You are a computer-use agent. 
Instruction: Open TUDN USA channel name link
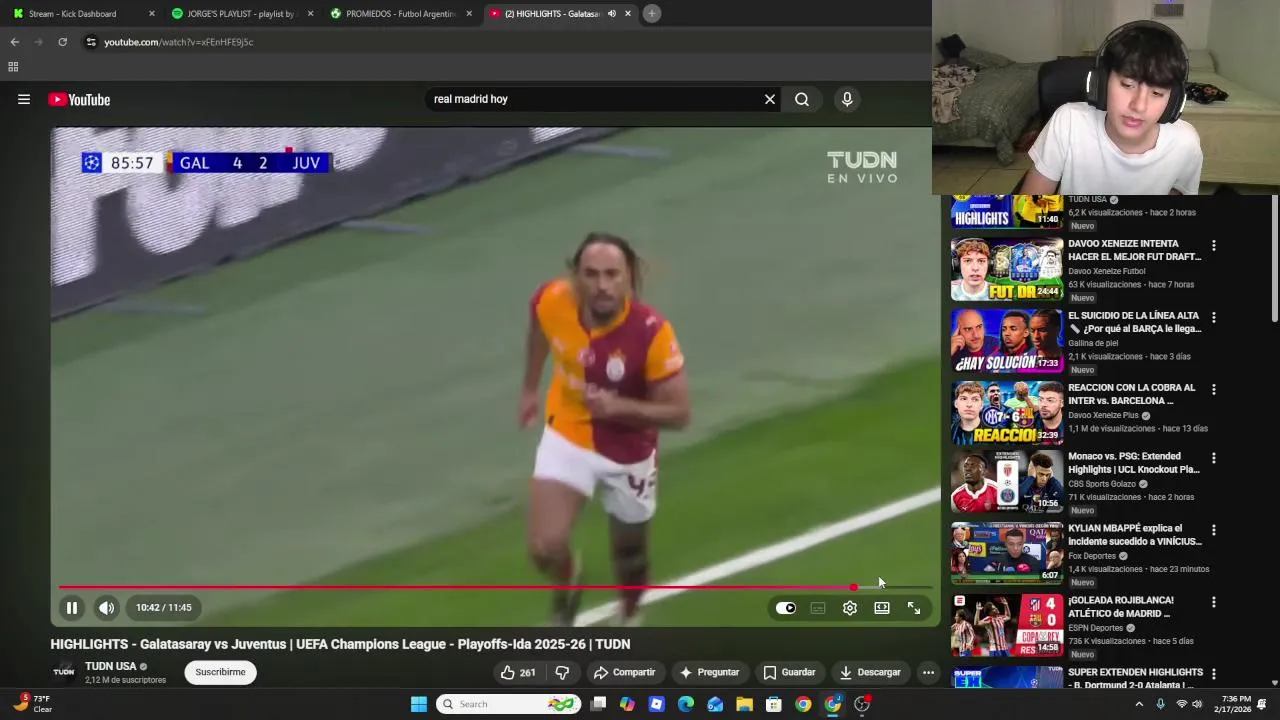110,666
